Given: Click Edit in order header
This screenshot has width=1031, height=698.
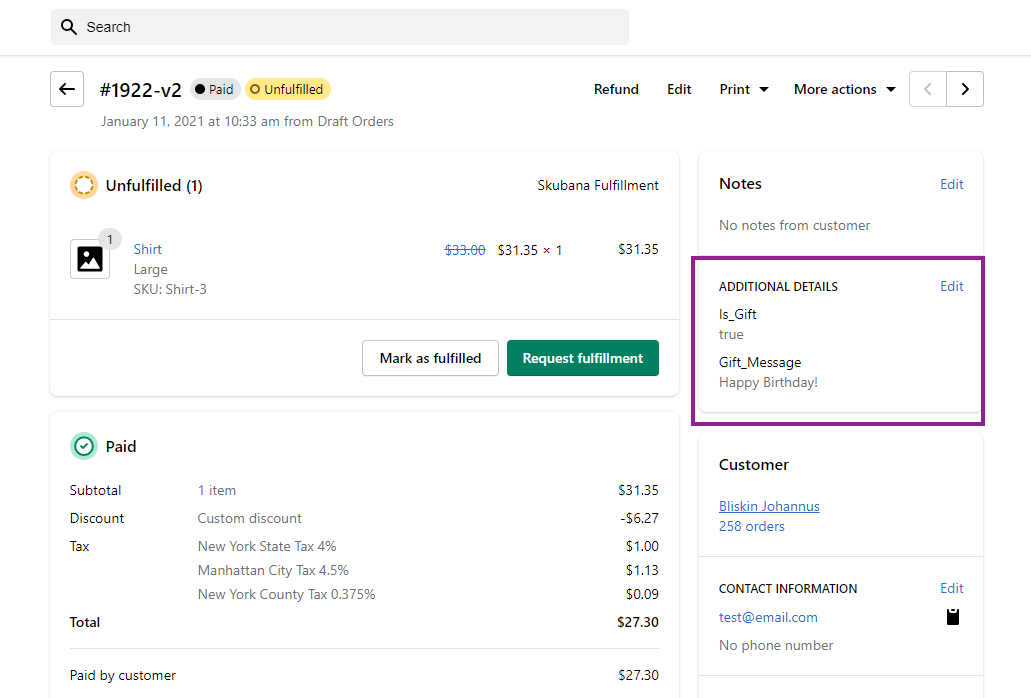Looking at the screenshot, I should (679, 89).
